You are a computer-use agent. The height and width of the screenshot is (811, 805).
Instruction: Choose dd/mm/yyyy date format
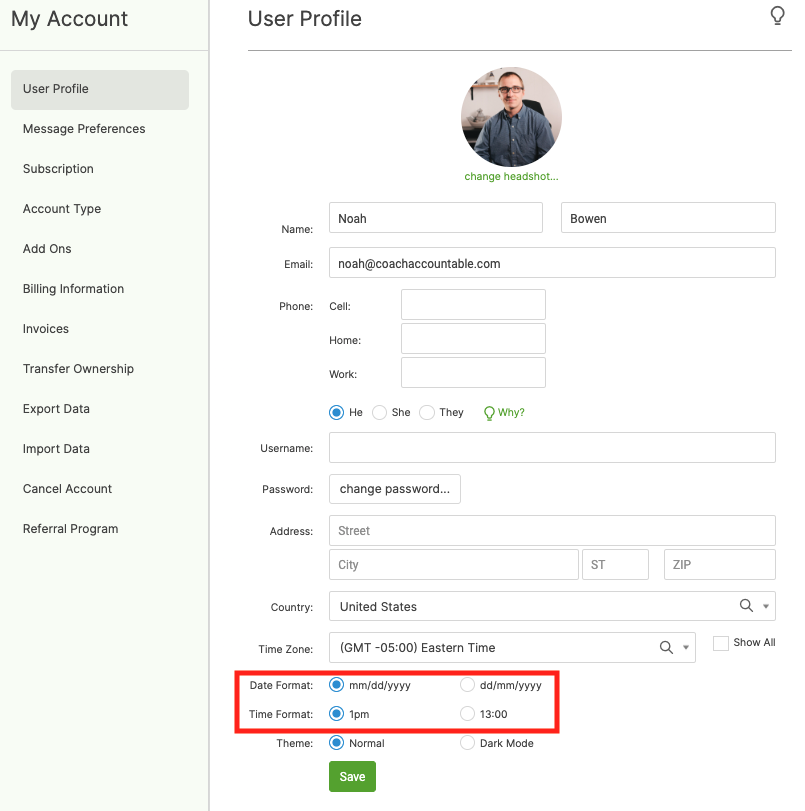click(x=467, y=685)
